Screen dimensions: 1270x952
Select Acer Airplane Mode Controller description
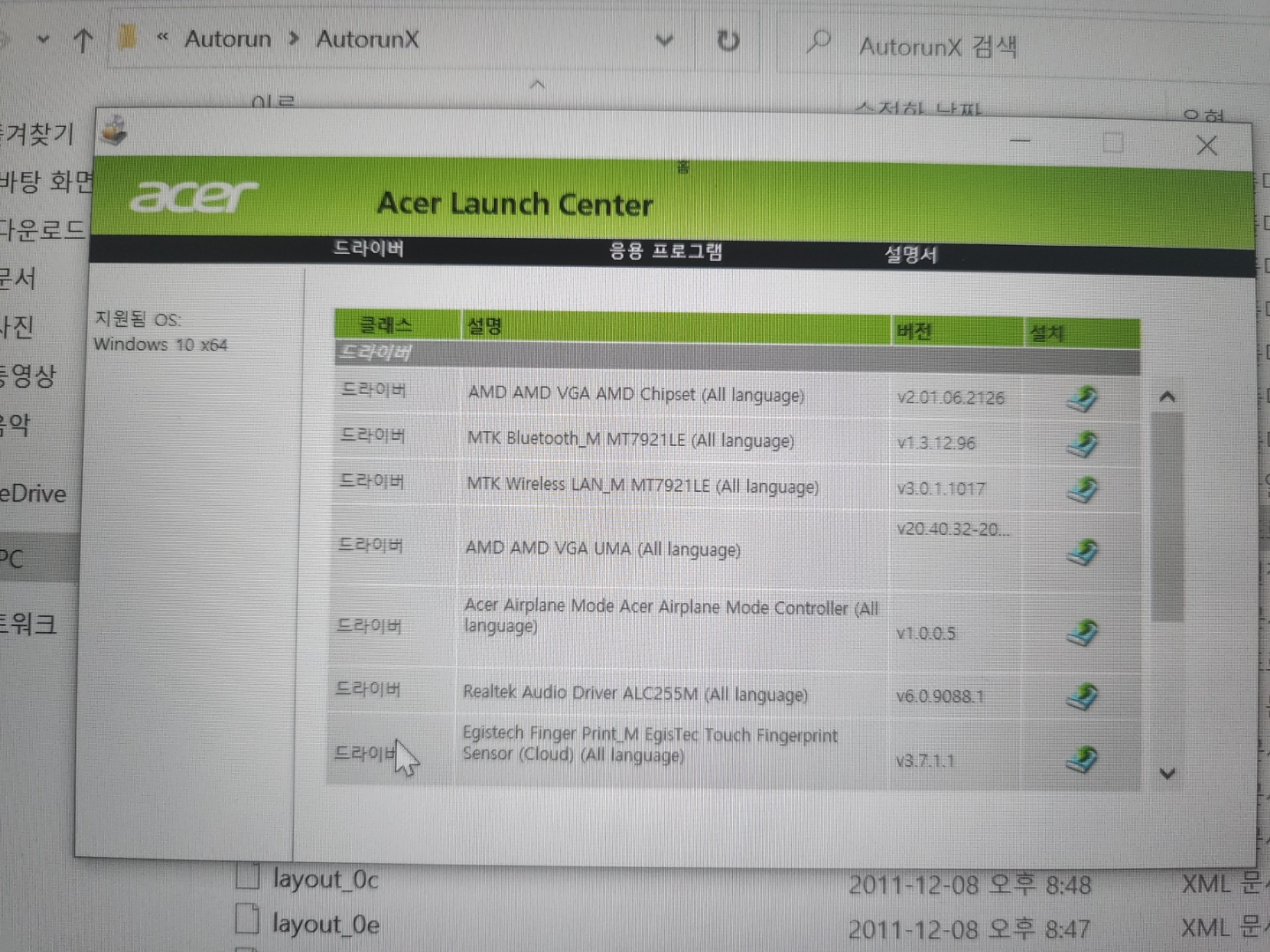[x=671, y=616]
